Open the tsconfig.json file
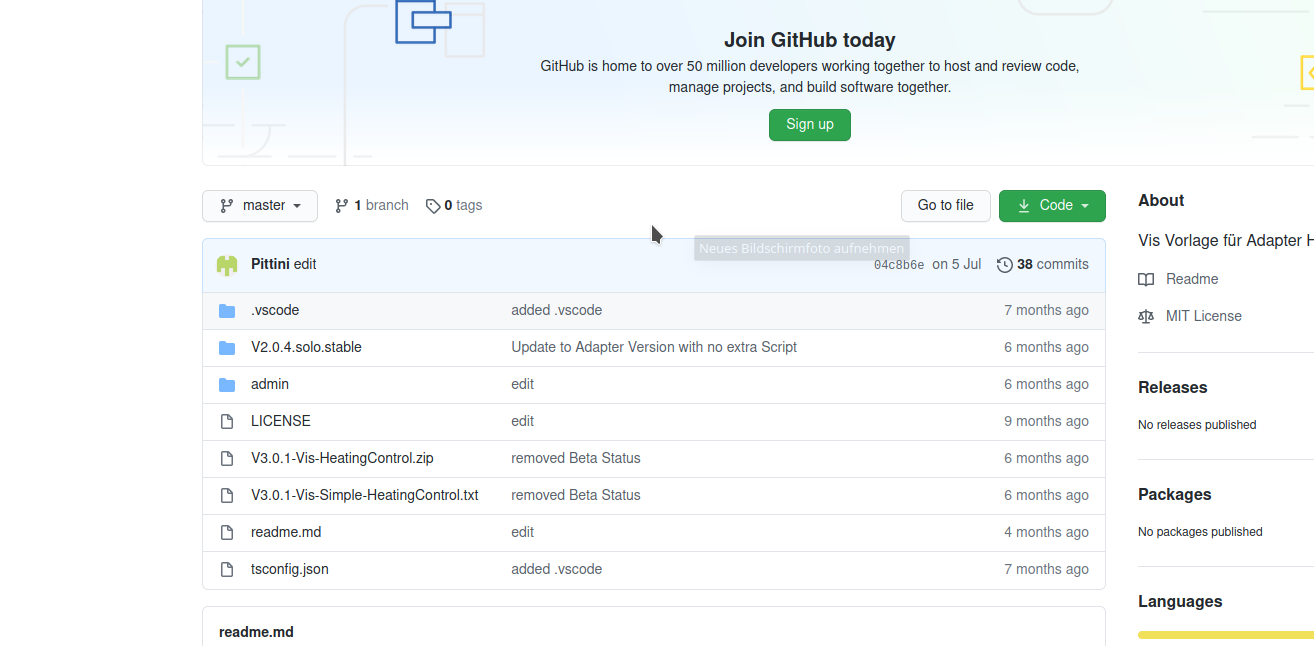Image resolution: width=1314 pixels, height=646 pixels. 289,570
